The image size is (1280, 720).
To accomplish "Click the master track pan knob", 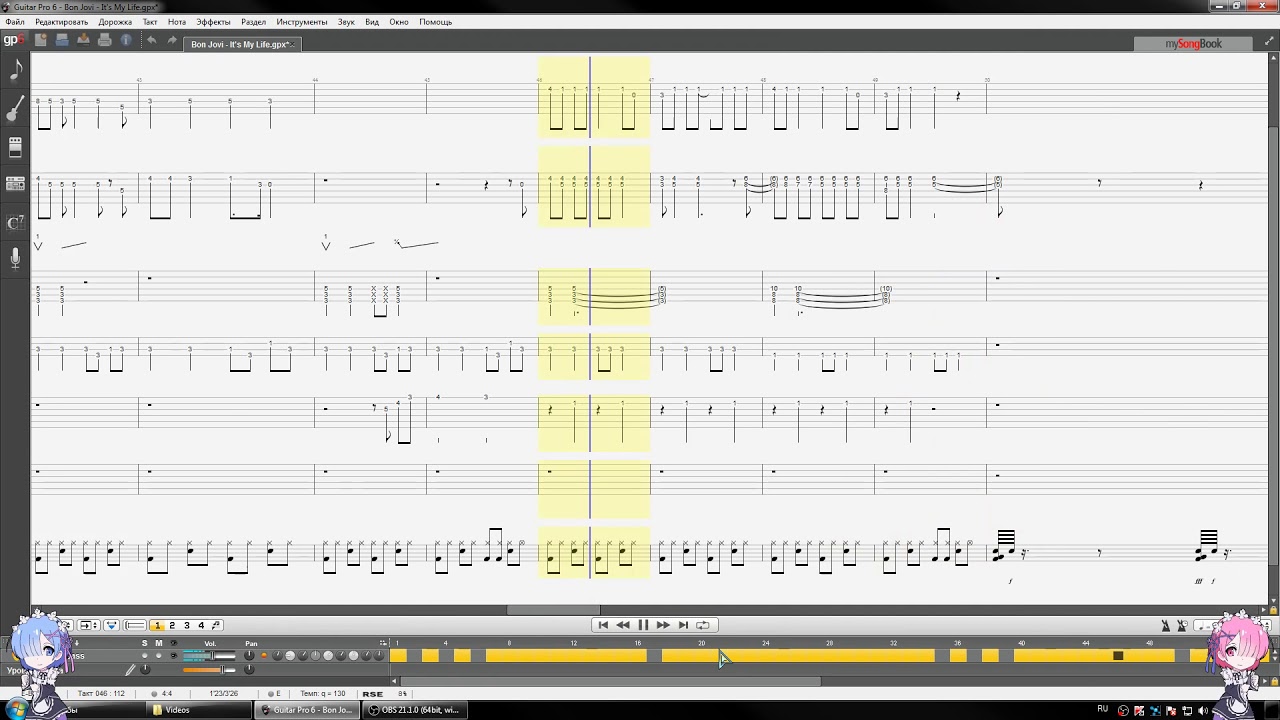I will [x=249, y=670].
